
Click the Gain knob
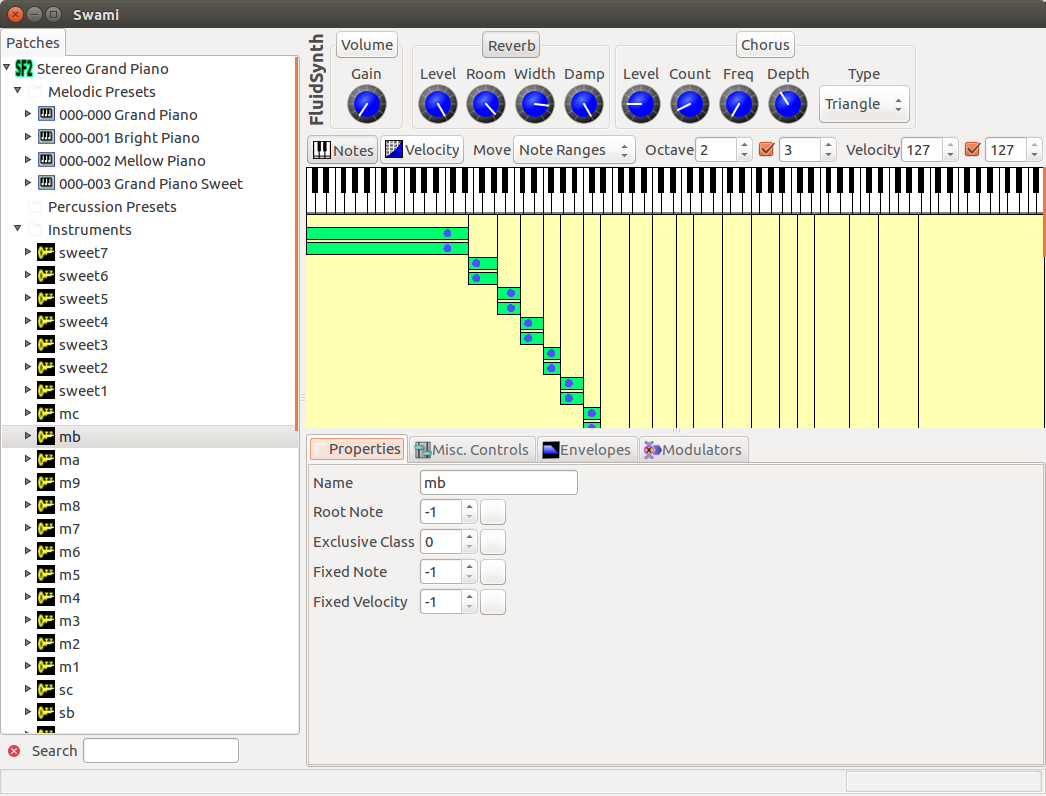tap(366, 104)
